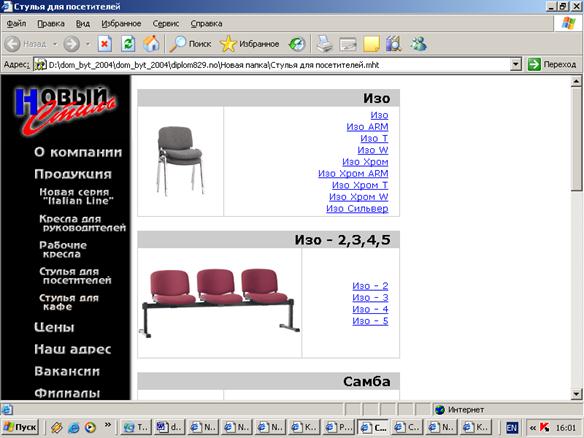Click the Переход go button

click(x=552, y=64)
